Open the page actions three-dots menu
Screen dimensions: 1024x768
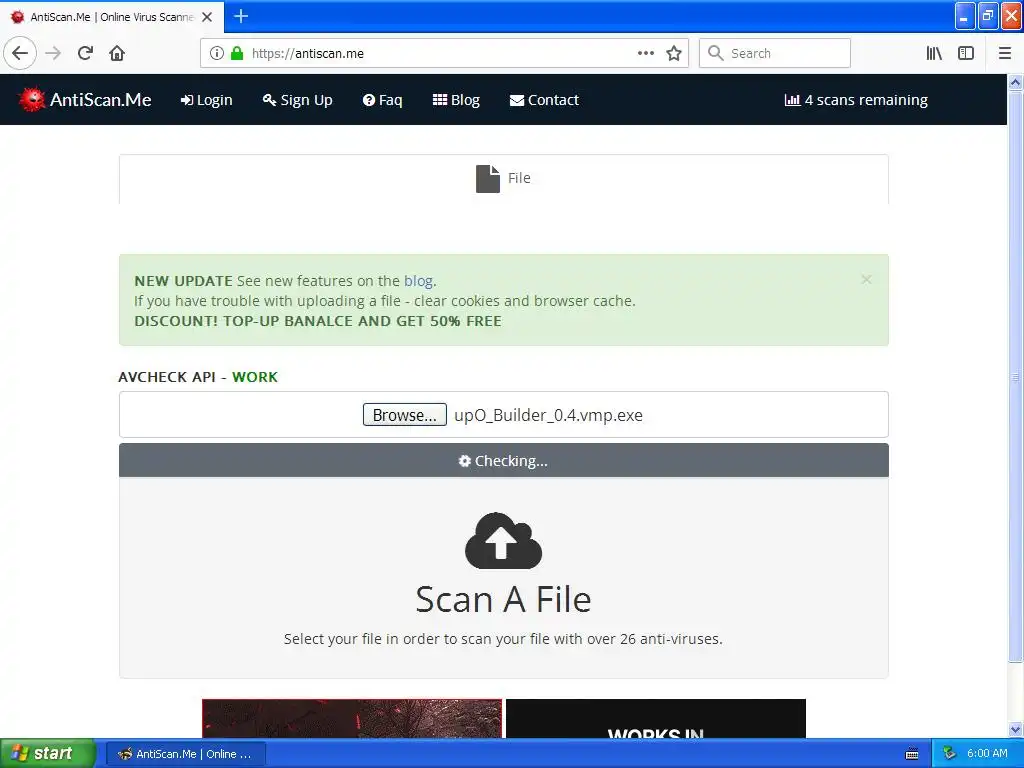[645, 53]
